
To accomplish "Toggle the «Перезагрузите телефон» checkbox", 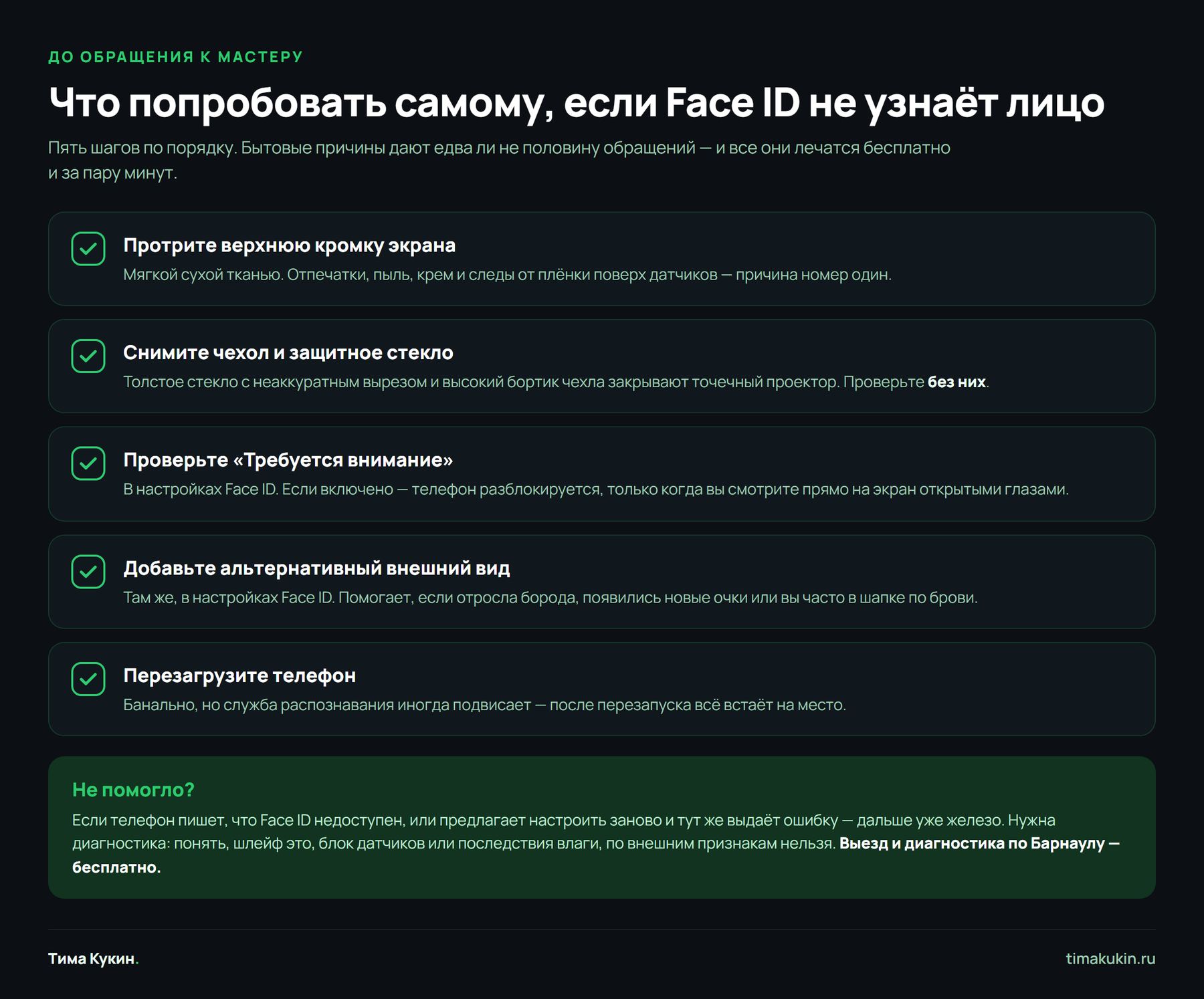I will (88, 679).
